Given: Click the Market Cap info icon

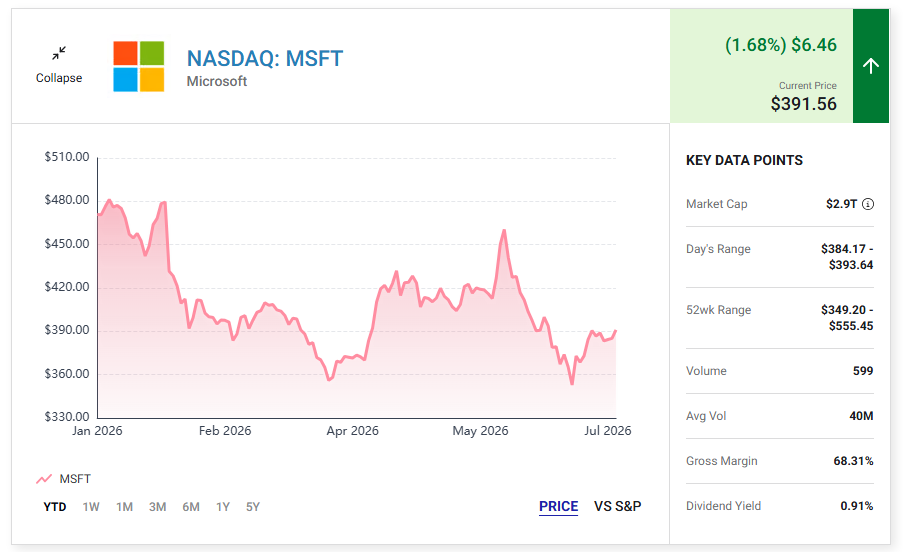Looking at the screenshot, I should pyautogui.click(x=868, y=204).
